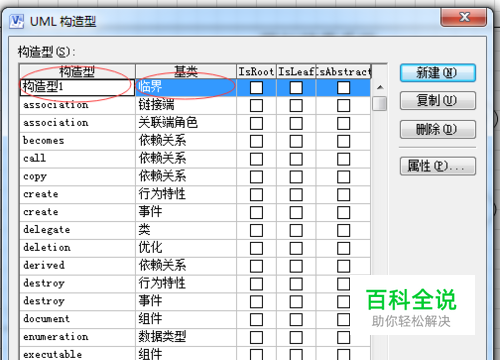Select the becomes stereotype name
The image size is (500, 360).
[x=43, y=140]
